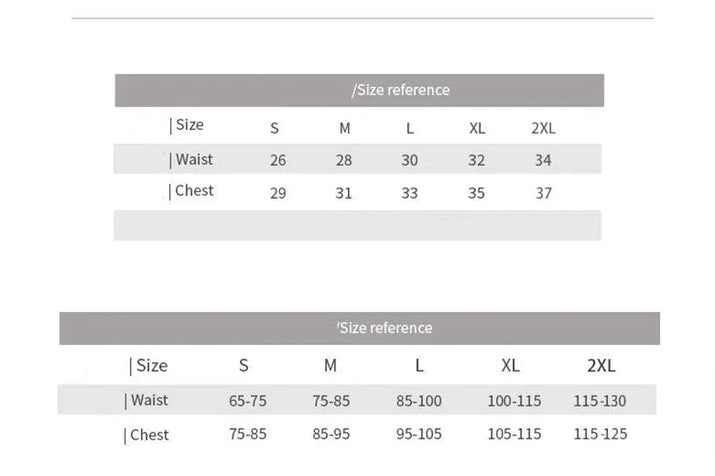Click waist value 26 for size S
Screen dimensions: 715x476
pos(278,160)
